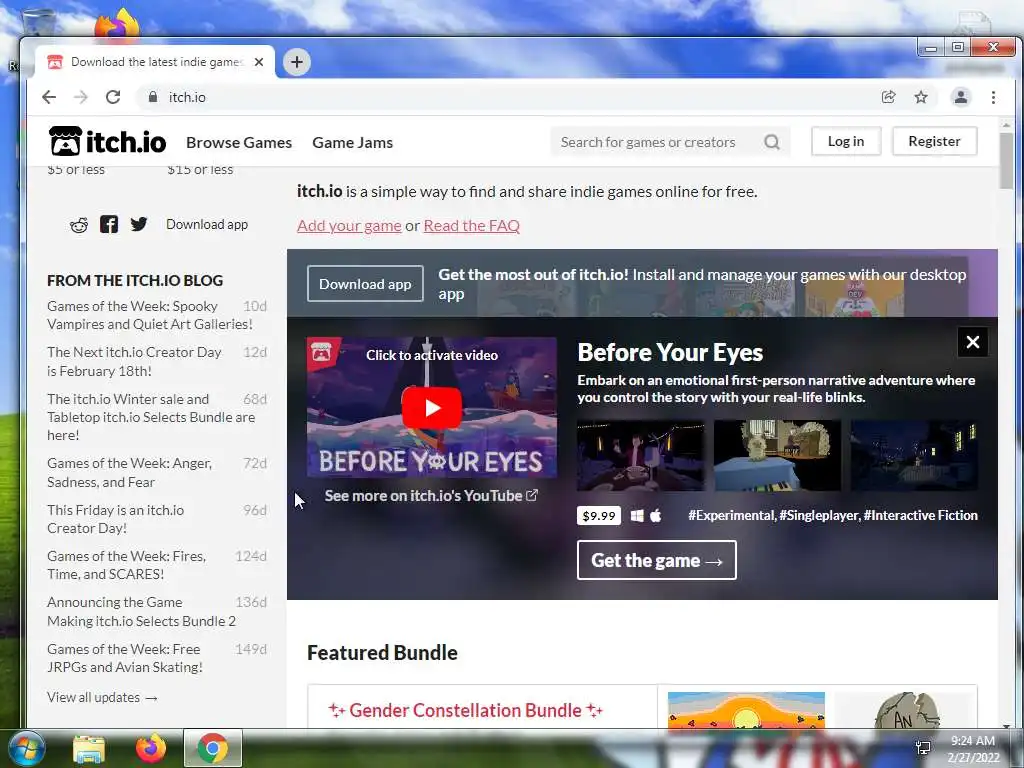This screenshot has height=768, width=1024.
Task: Bookmark this page with the star
Action: [x=921, y=97]
